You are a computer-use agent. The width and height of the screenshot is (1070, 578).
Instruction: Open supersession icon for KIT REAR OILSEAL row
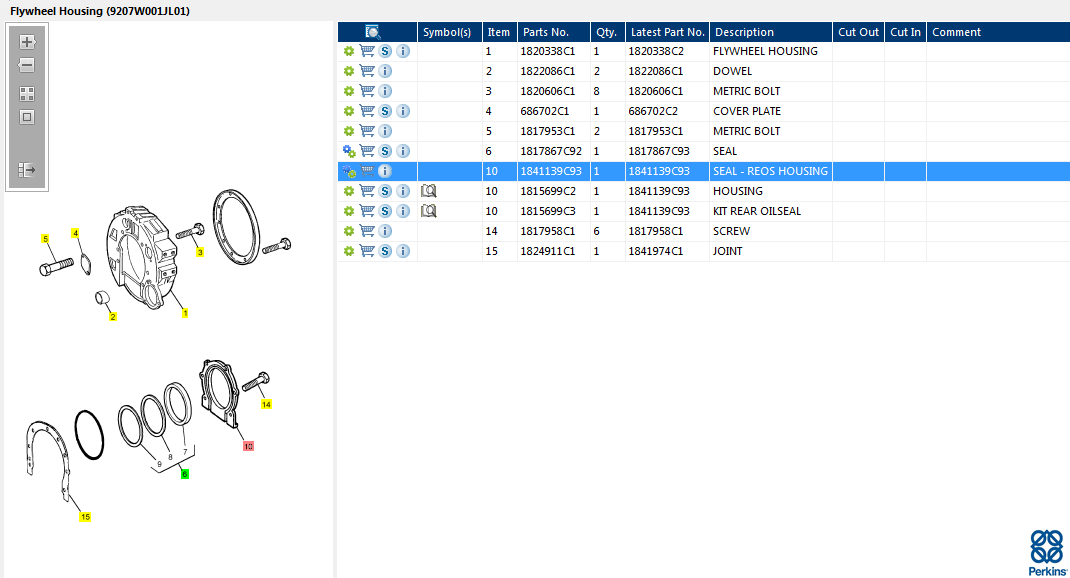pyautogui.click(x=386, y=211)
